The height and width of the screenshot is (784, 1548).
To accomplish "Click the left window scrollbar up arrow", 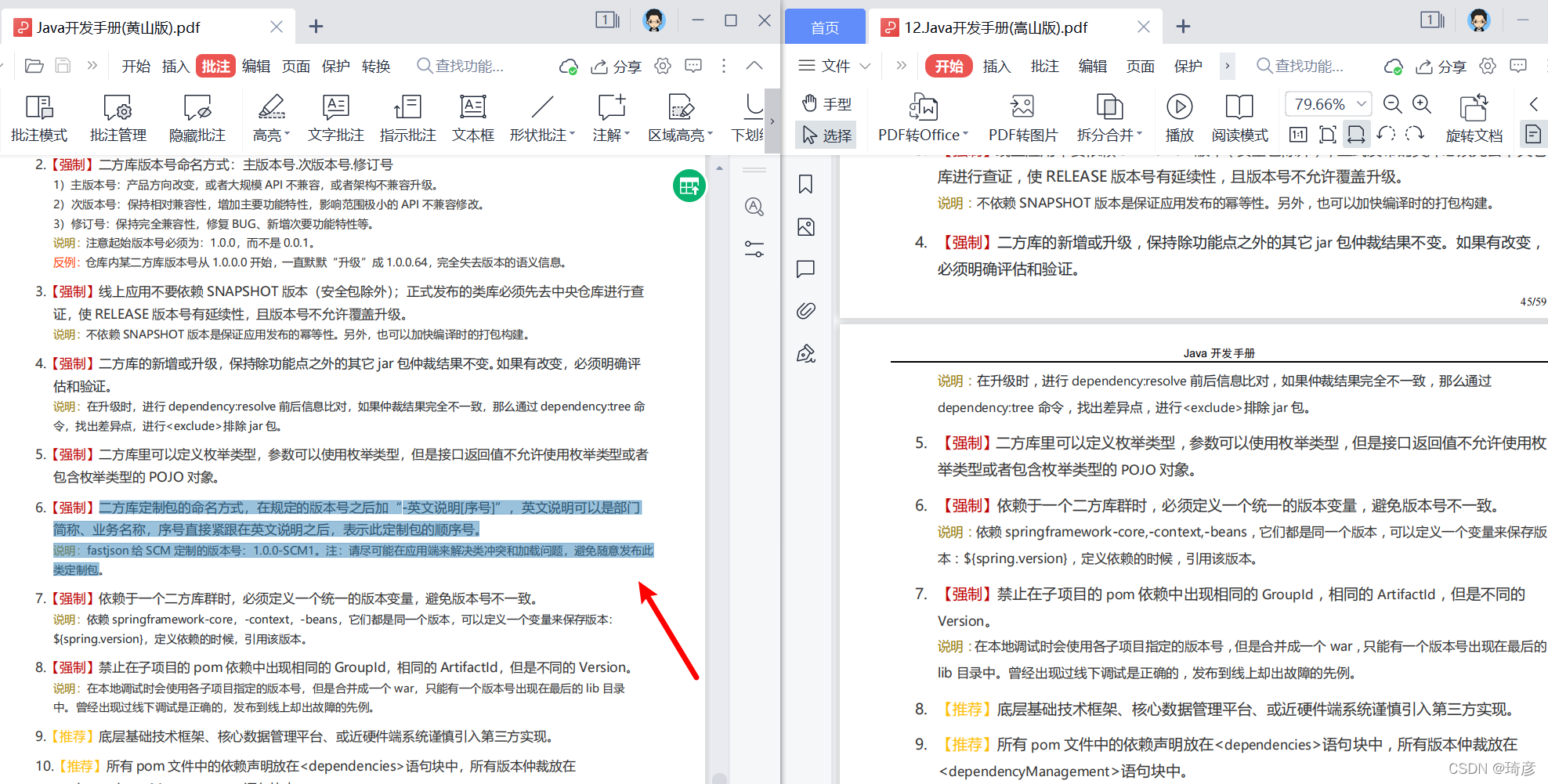I will (x=719, y=168).
